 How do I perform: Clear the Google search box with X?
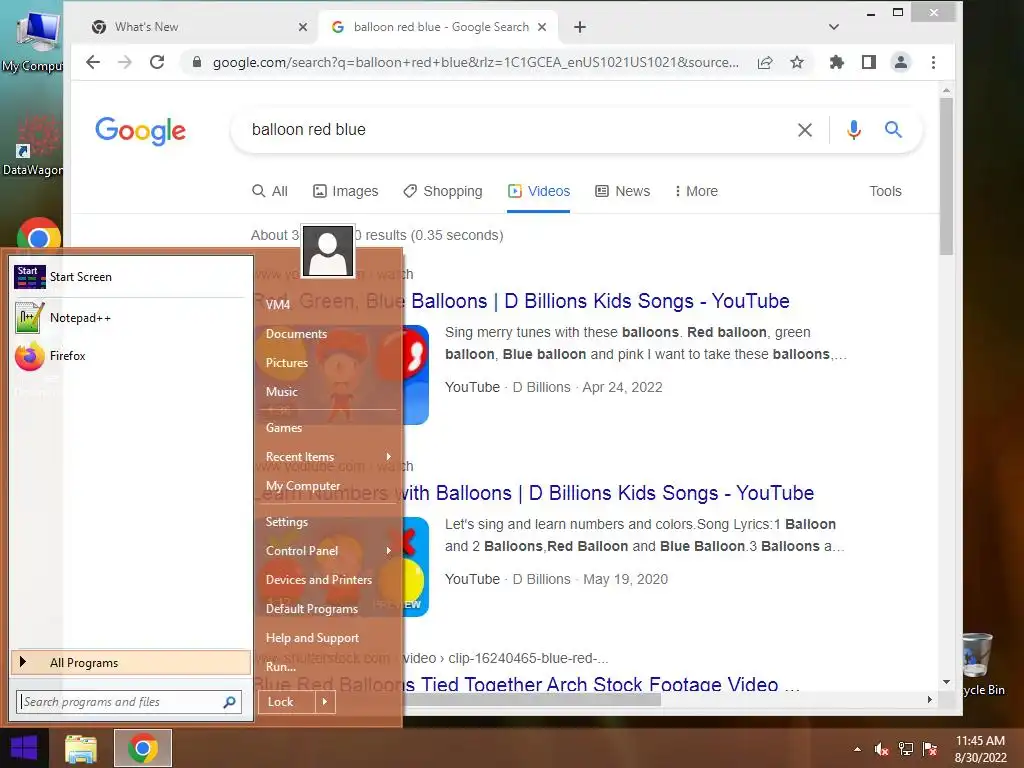point(805,130)
